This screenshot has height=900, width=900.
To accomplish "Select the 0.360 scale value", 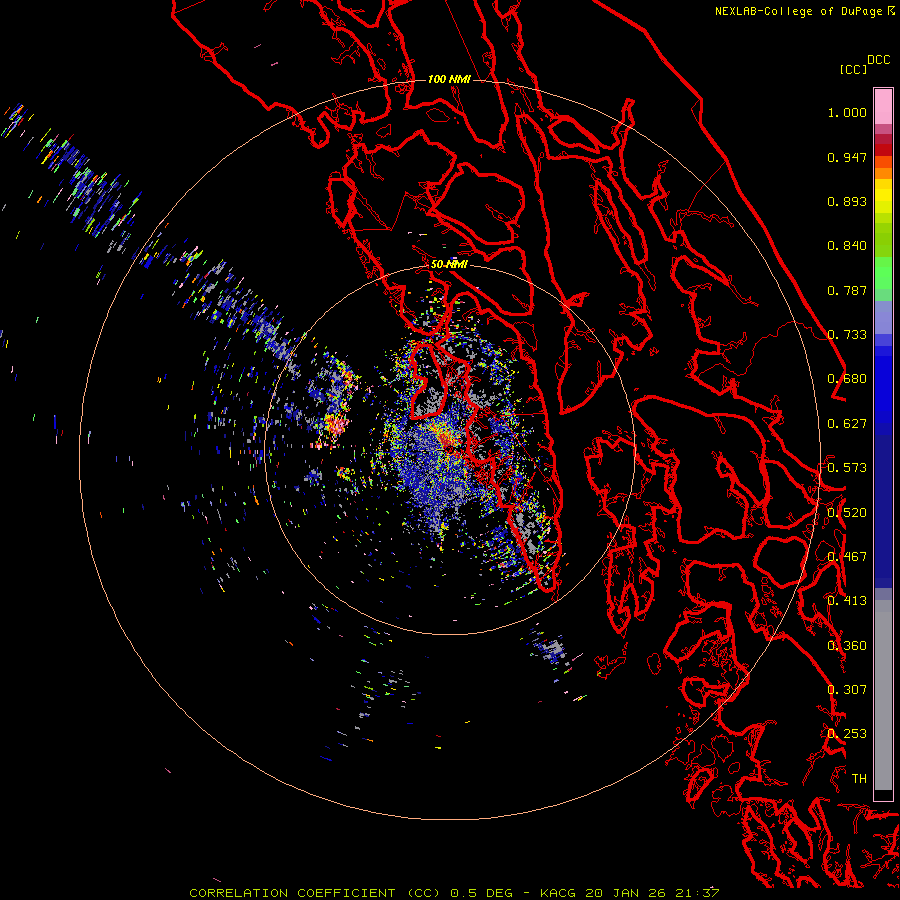I will point(847,646).
